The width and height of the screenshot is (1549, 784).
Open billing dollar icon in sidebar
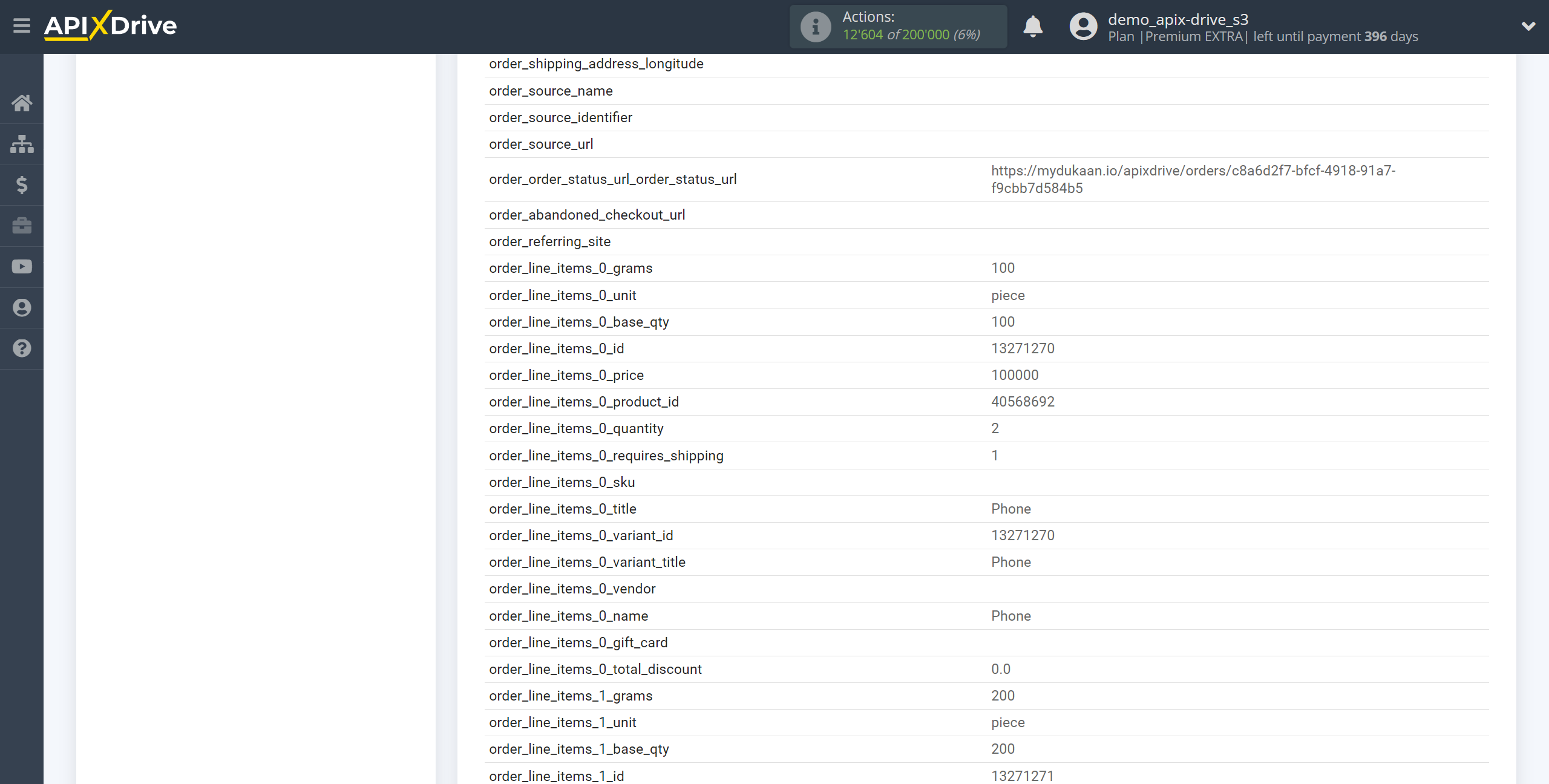point(22,185)
